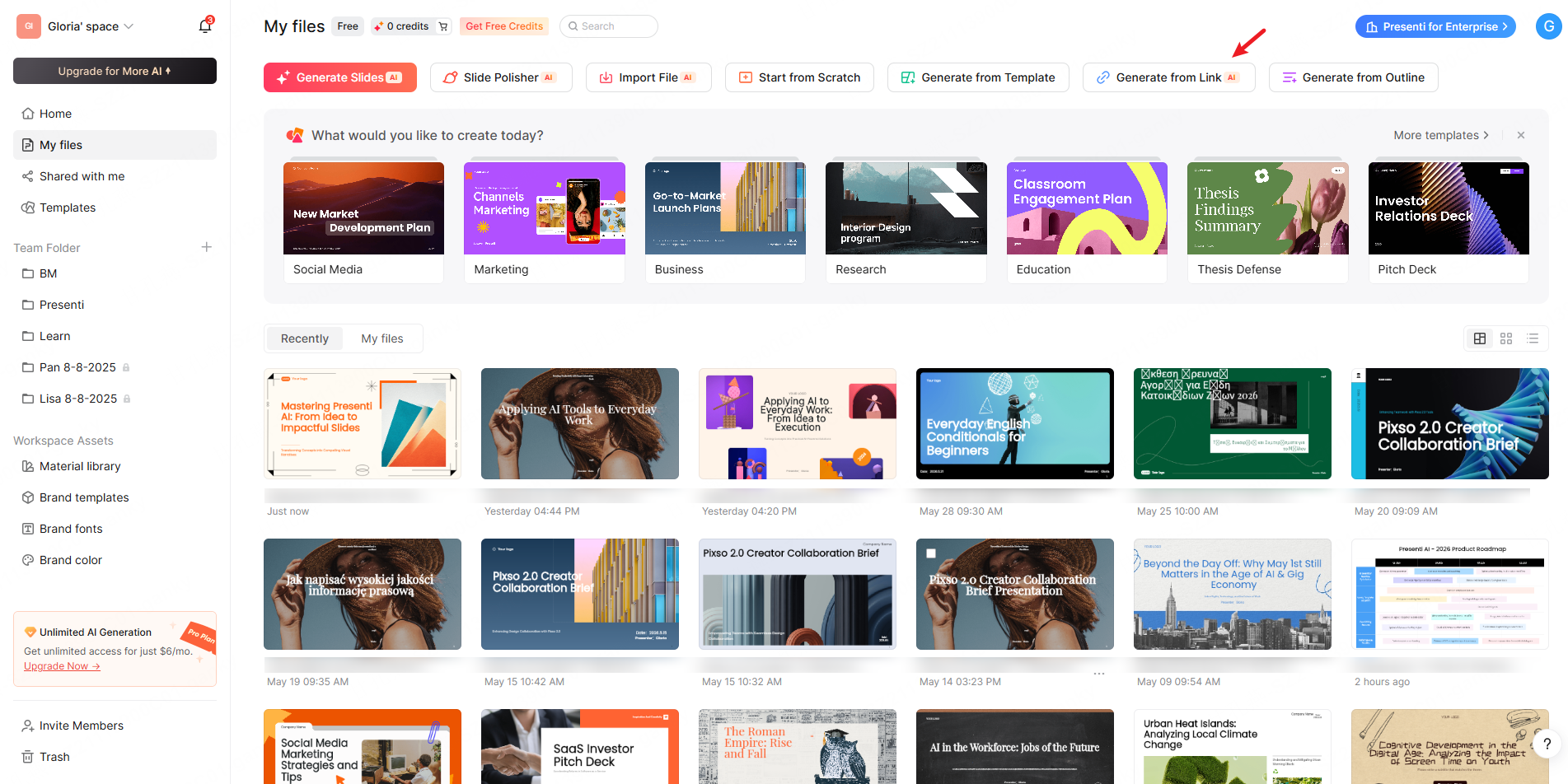
Task: Open the notifications bell
Action: [205, 26]
